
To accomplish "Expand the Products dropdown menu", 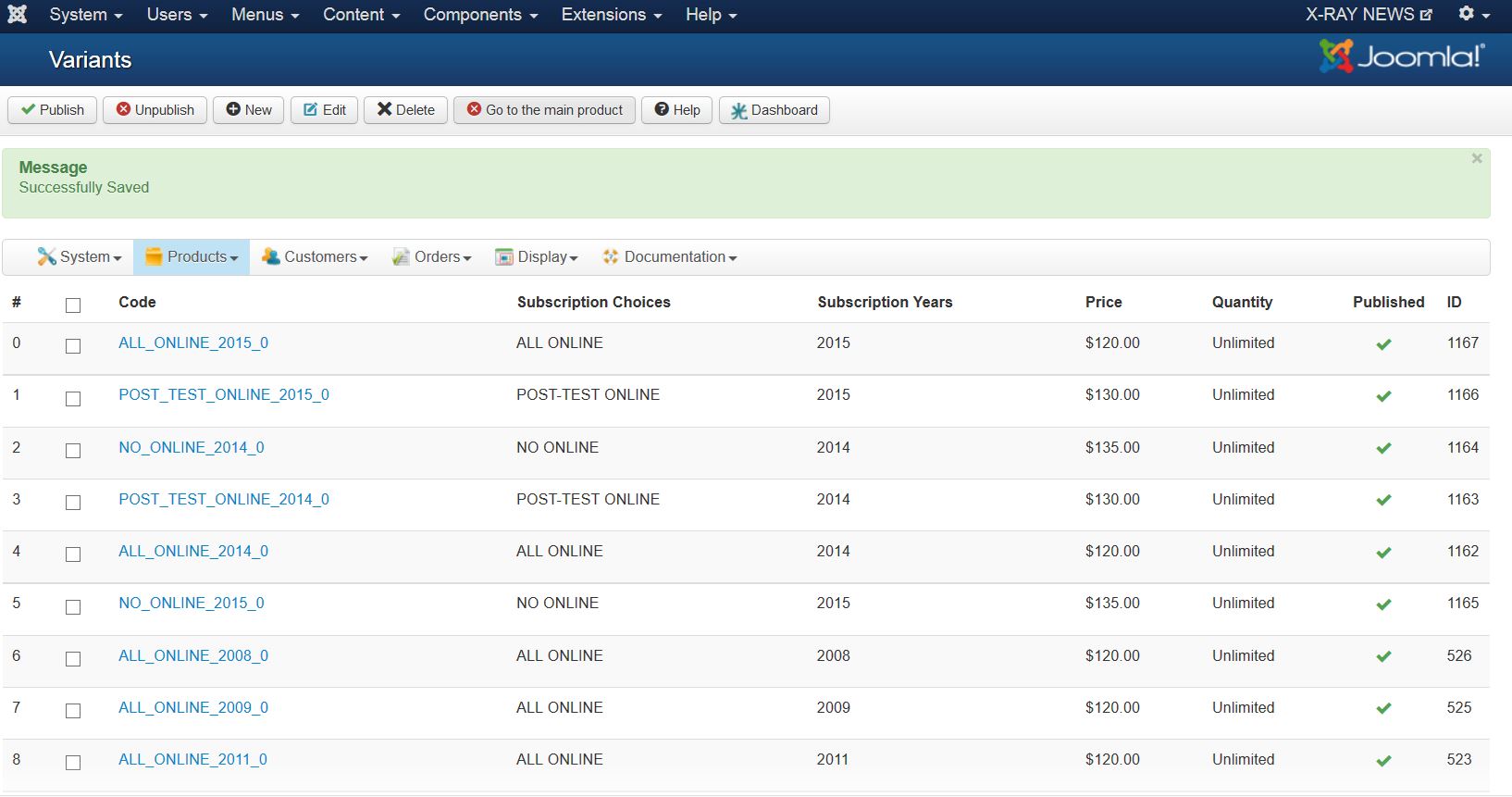I will (x=192, y=257).
